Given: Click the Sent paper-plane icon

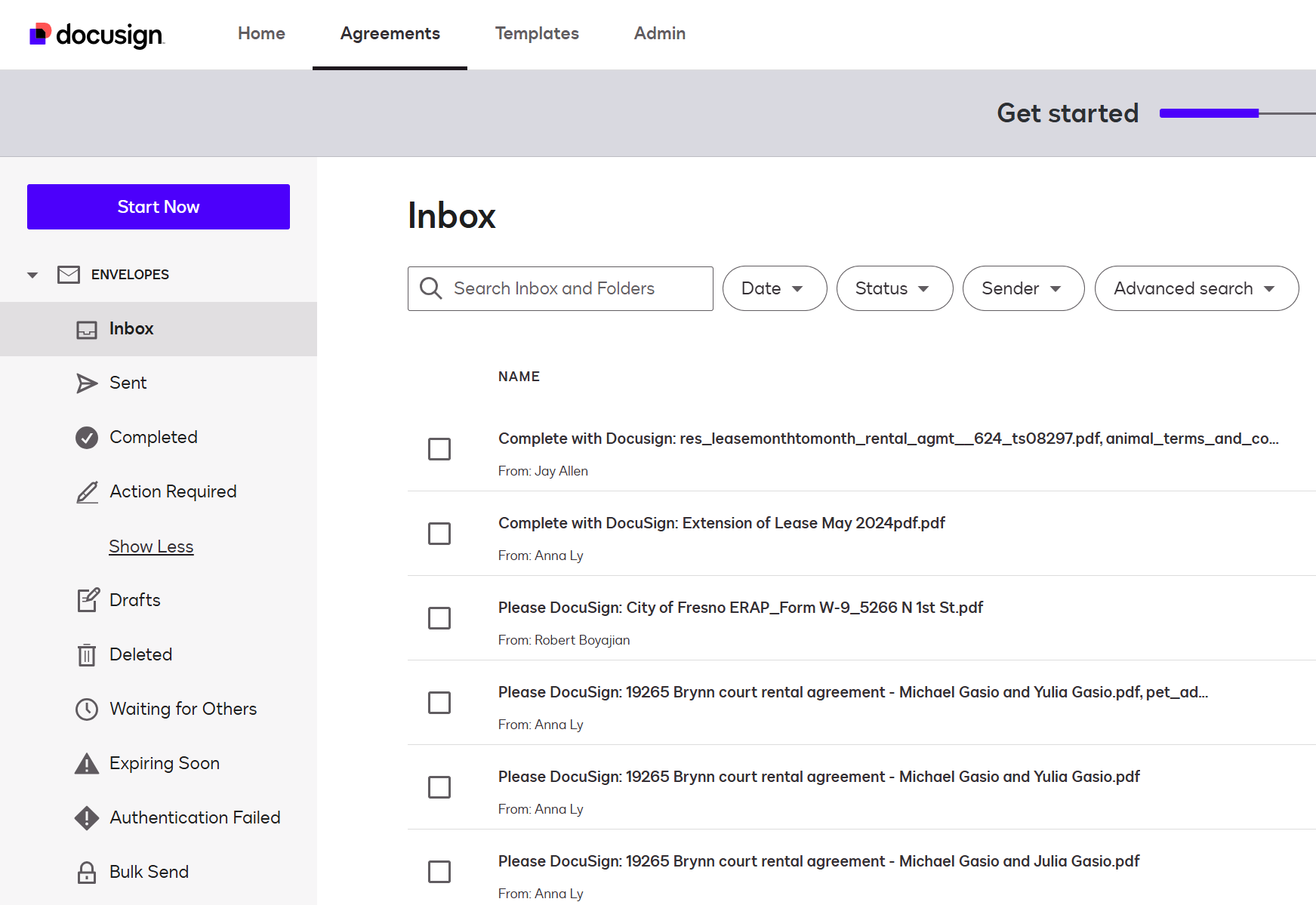Looking at the screenshot, I should [x=87, y=383].
